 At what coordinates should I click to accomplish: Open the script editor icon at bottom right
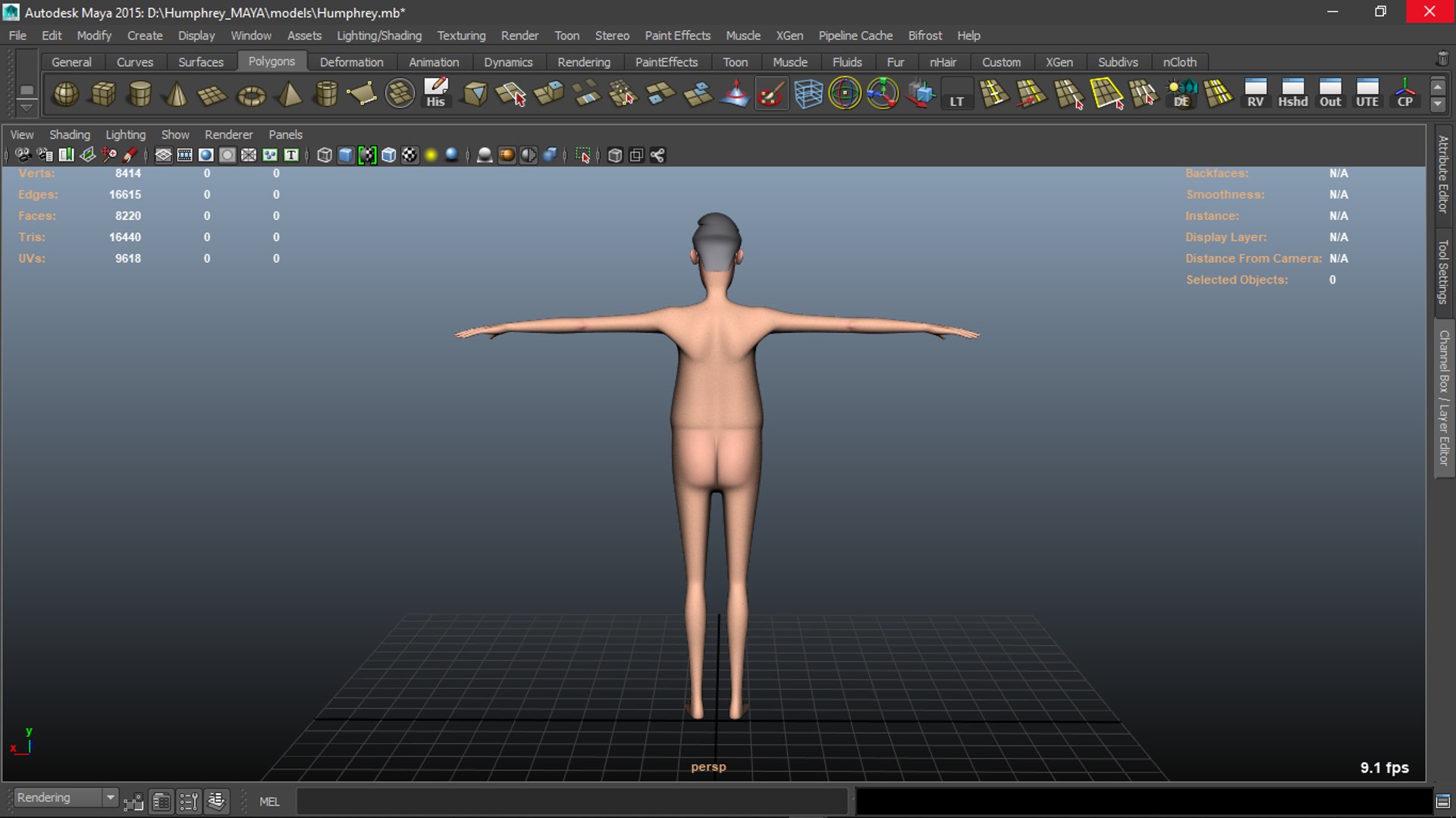(x=1443, y=801)
